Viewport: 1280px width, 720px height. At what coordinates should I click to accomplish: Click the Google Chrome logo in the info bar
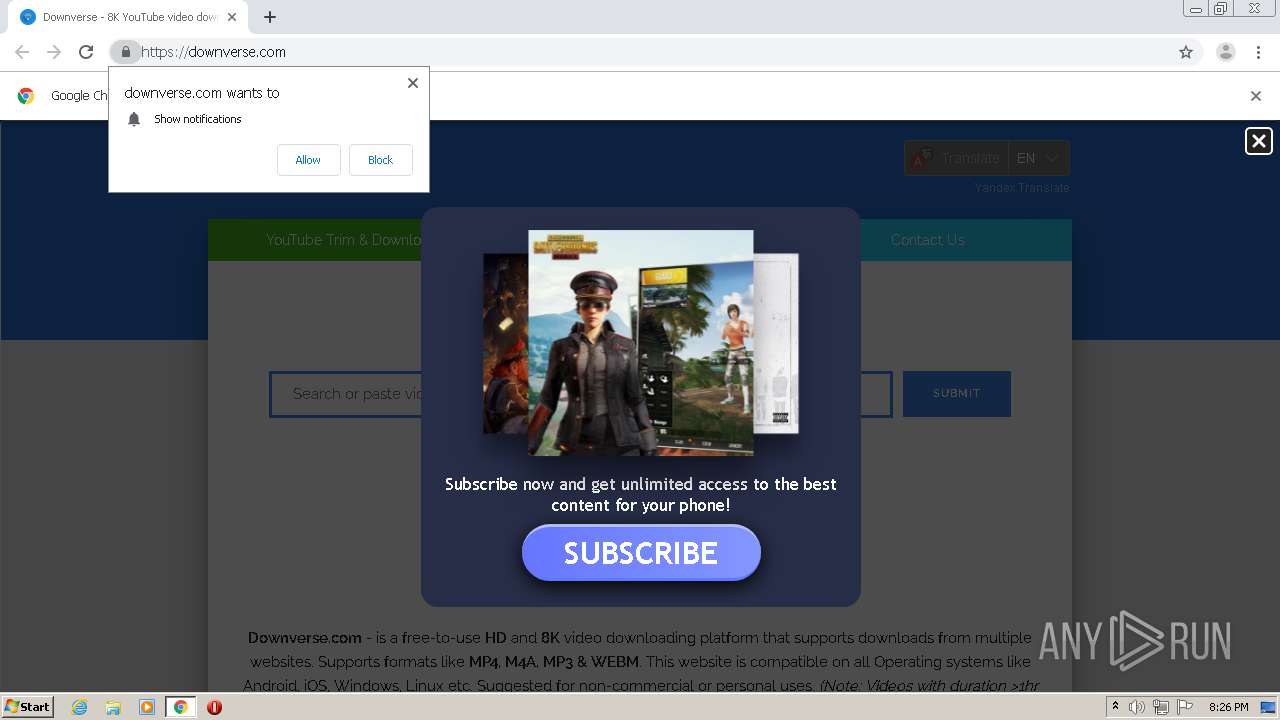pos(26,96)
